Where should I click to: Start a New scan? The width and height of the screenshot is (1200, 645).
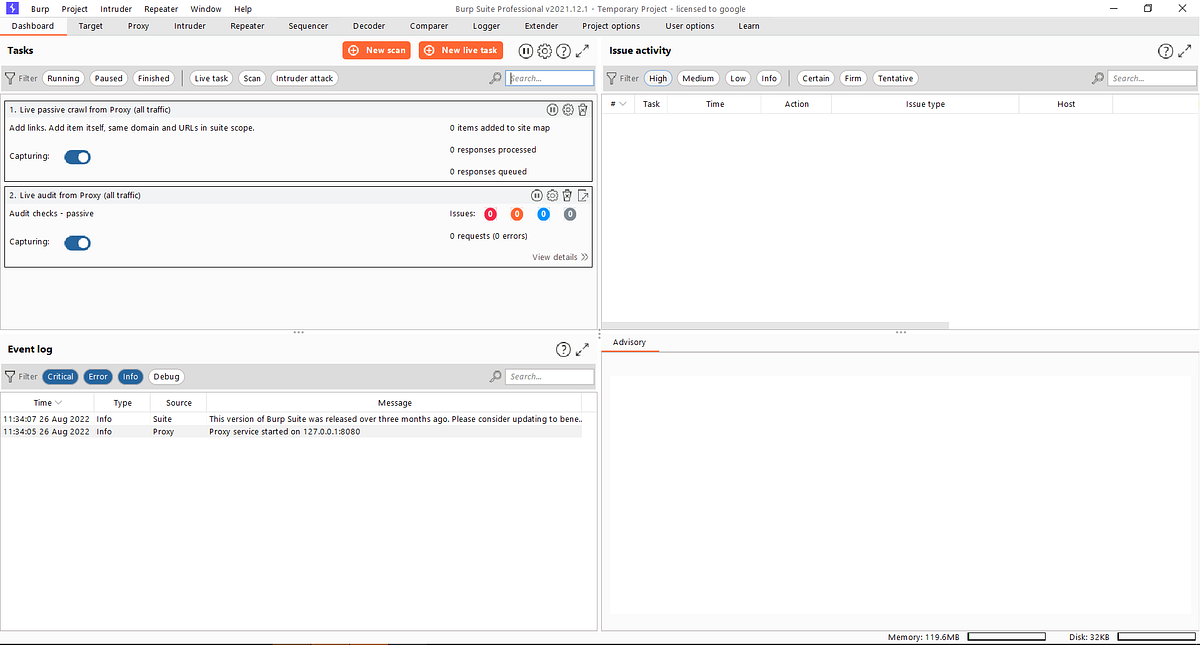pyautogui.click(x=376, y=50)
